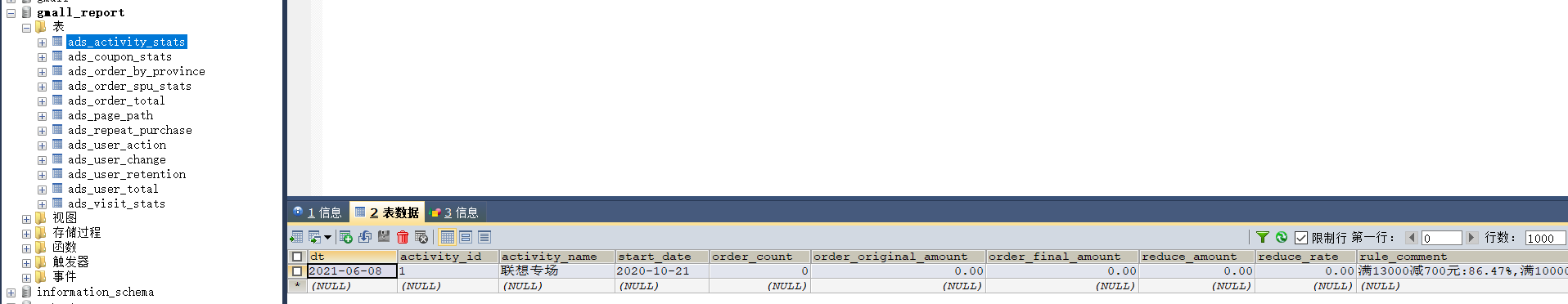The width and height of the screenshot is (1568, 304).
Task: Select ads_user_action table
Action: pyautogui.click(x=117, y=145)
